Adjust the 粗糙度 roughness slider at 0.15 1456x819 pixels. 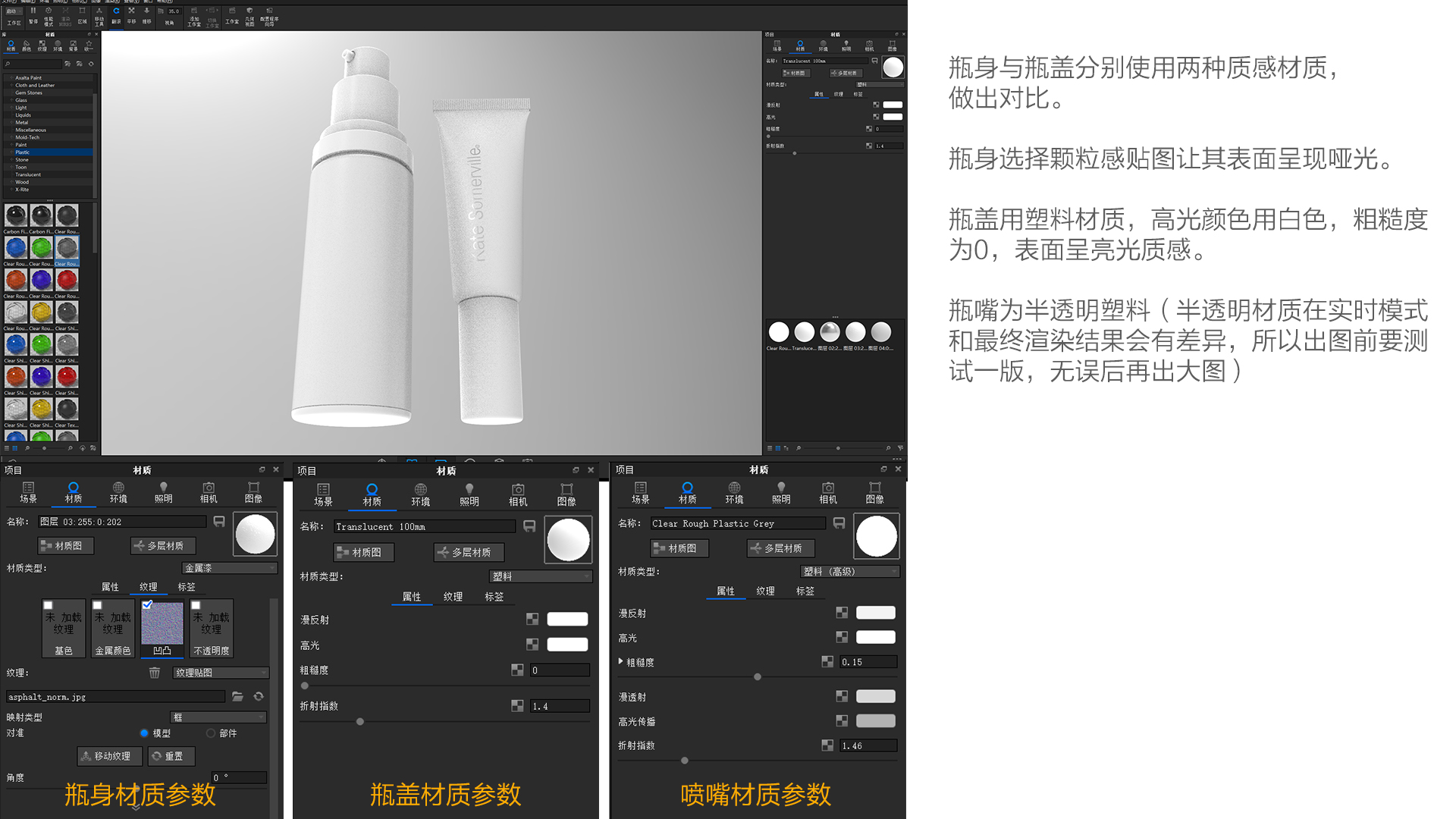[756, 677]
